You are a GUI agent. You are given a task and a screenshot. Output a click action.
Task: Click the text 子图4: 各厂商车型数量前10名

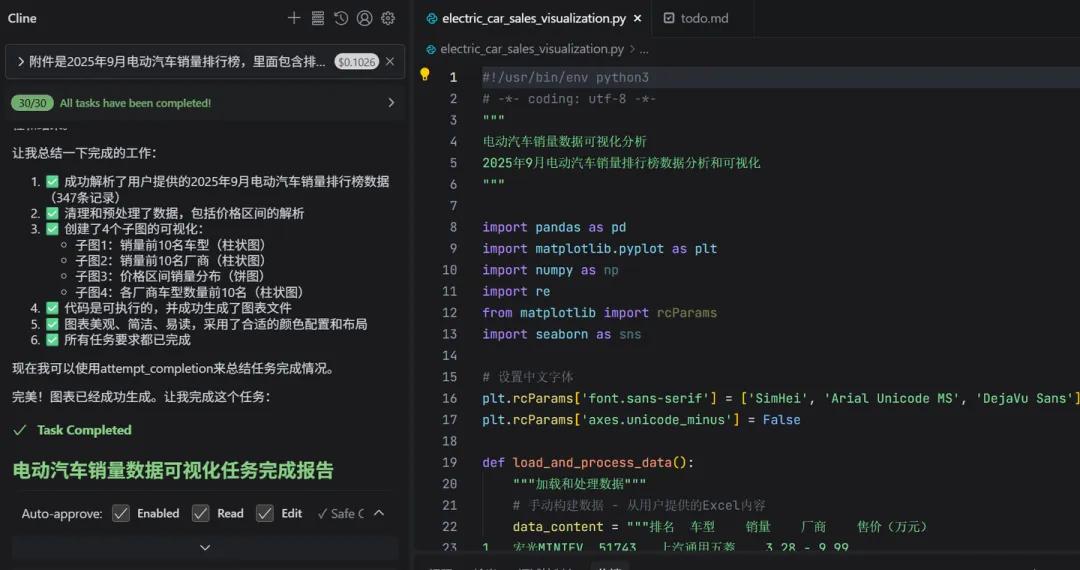[x=189, y=293]
